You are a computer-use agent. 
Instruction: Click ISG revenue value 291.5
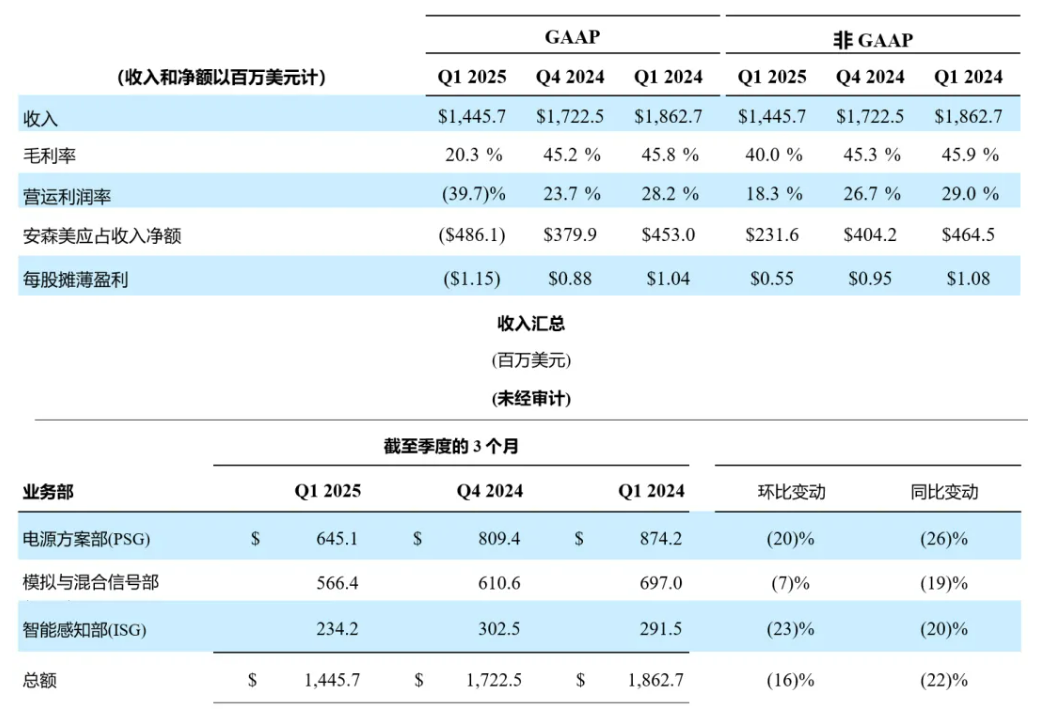[661, 629]
